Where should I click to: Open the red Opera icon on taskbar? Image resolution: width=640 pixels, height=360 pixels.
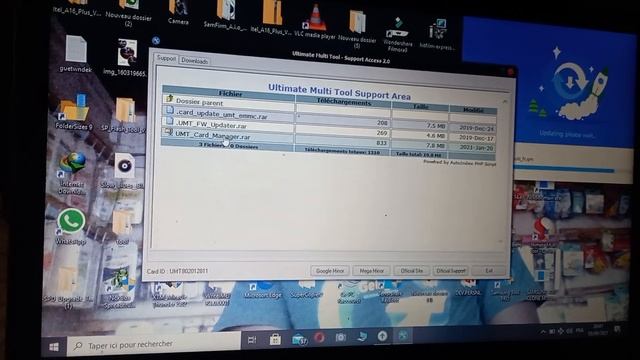coord(319,338)
